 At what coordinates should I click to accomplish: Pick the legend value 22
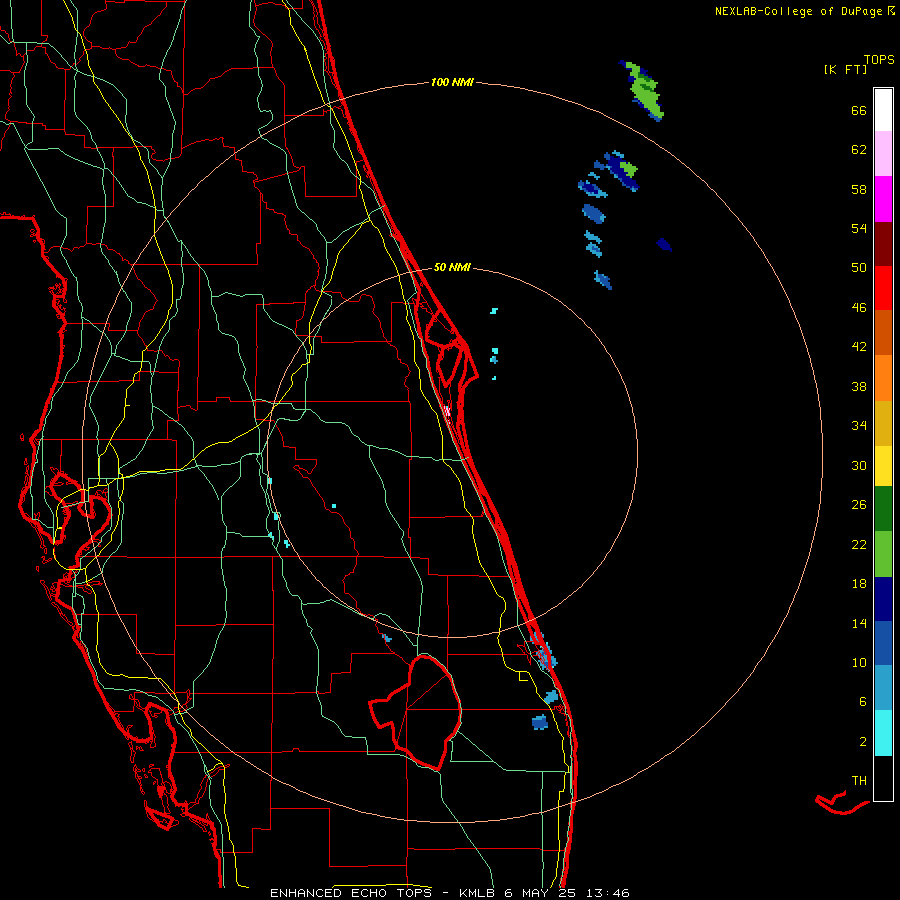pyautogui.click(x=859, y=544)
